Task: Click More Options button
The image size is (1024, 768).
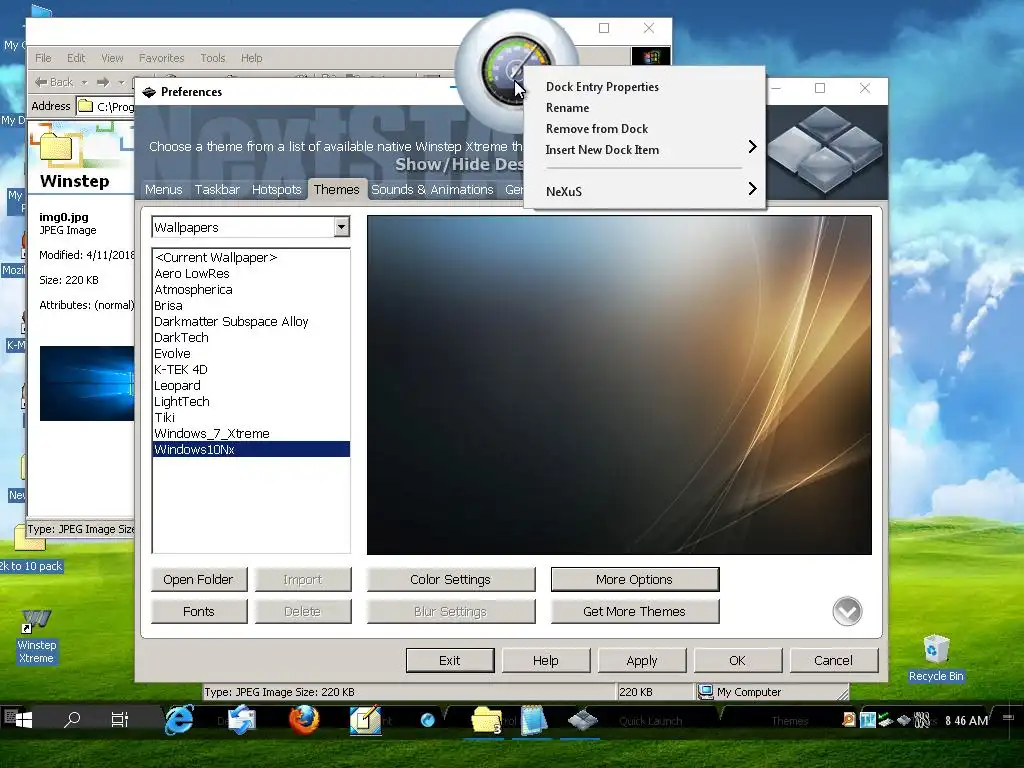Action: pyautogui.click(x=634, y=579)
